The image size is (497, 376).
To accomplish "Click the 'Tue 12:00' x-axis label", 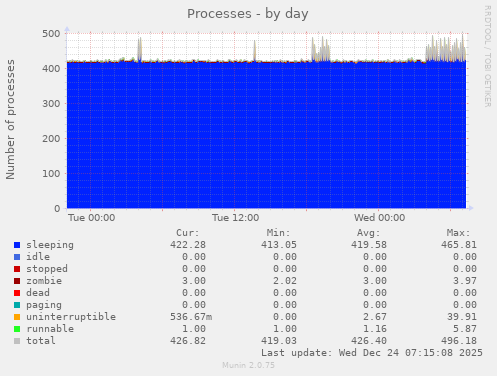I will tap(235, 218).
